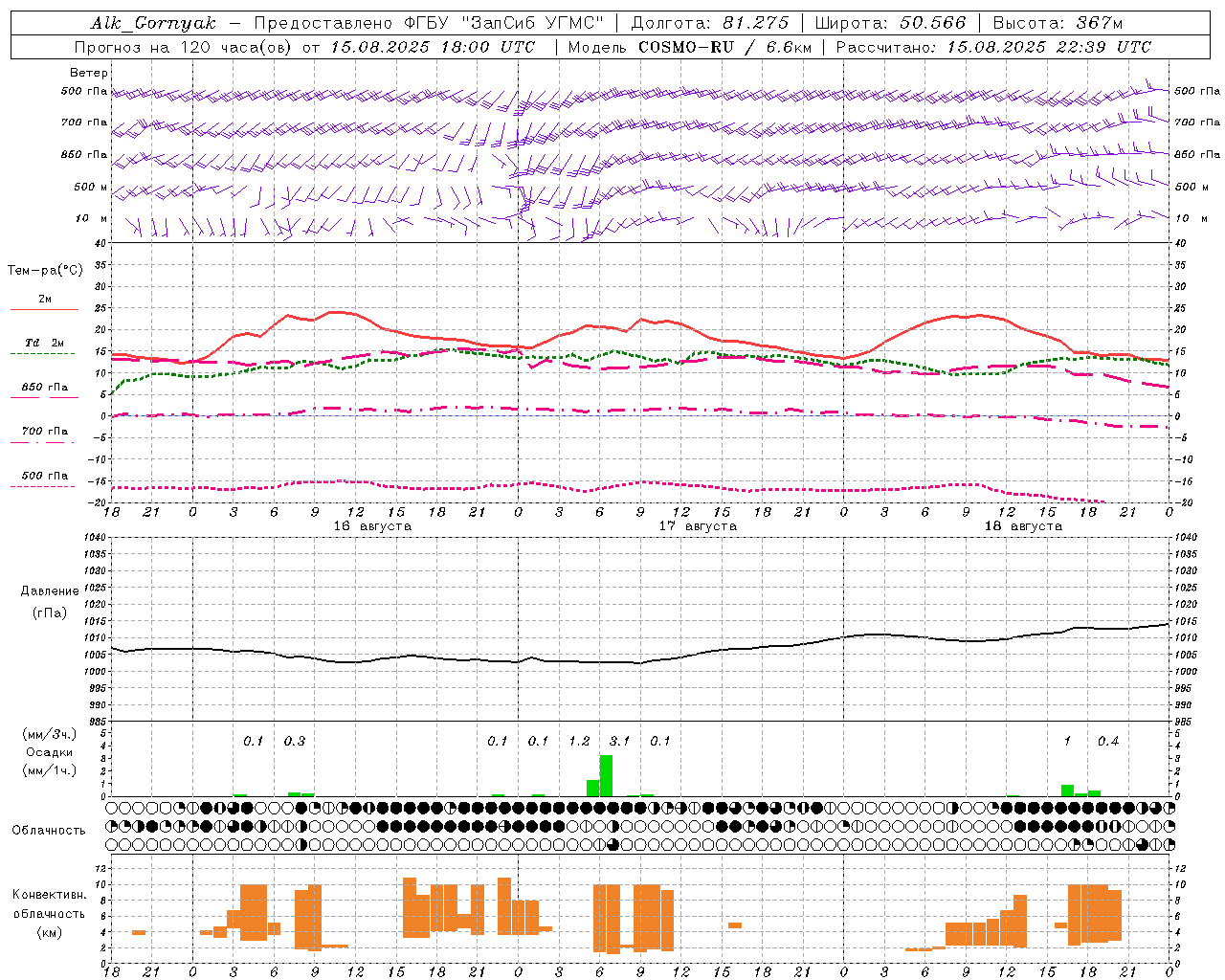
Task: Click the 16 августа date label
Action: click(x=372, y=526)
